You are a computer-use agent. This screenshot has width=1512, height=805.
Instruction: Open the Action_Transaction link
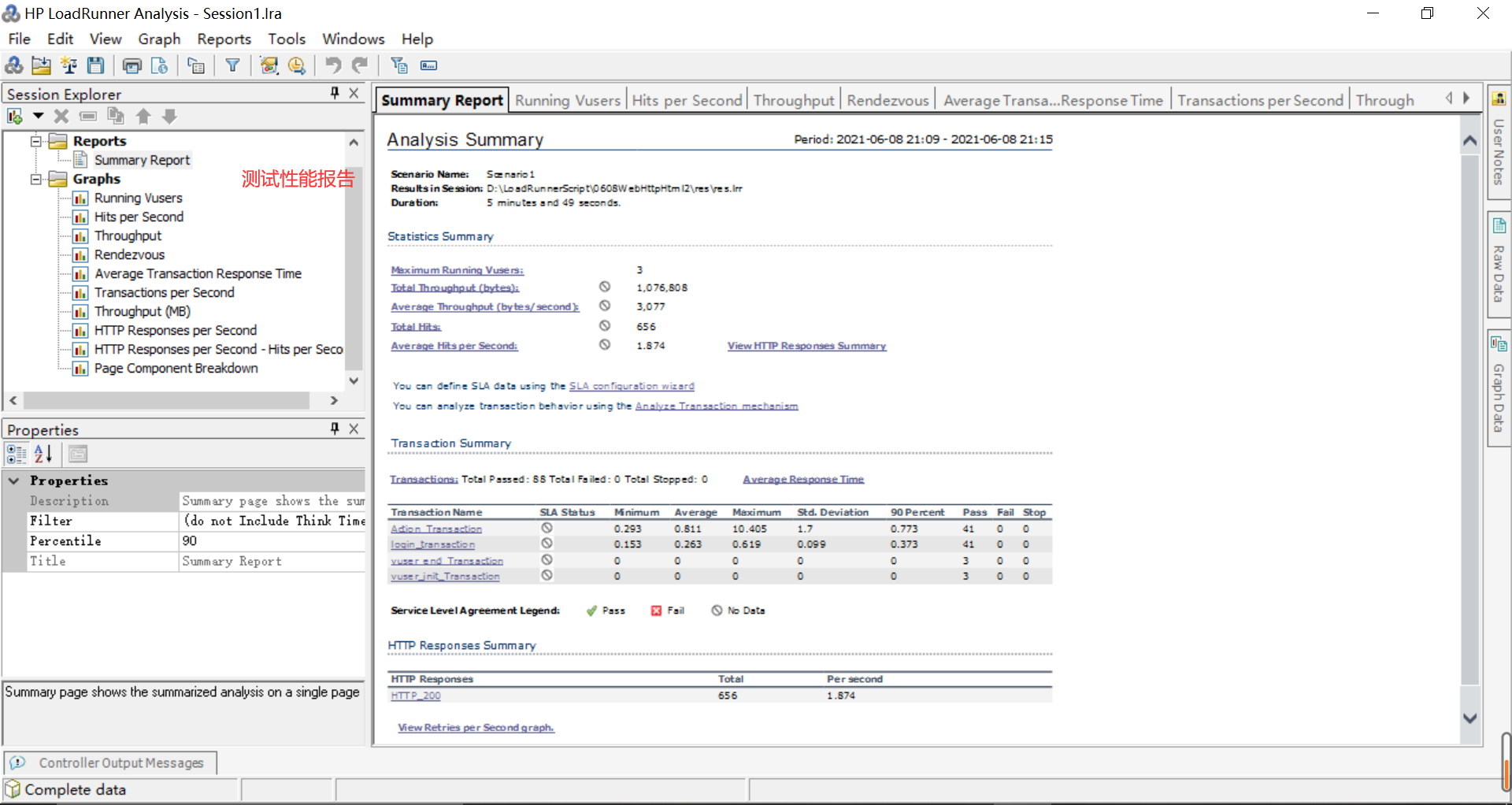pos(436,529)
